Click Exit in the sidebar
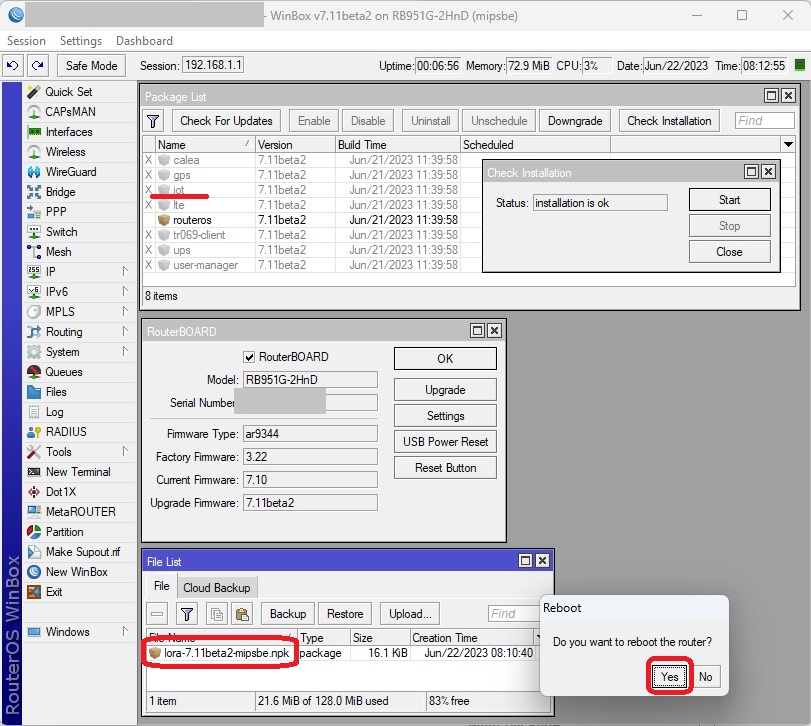The height and width of the screenshot is (726, 811). point(54,592)
